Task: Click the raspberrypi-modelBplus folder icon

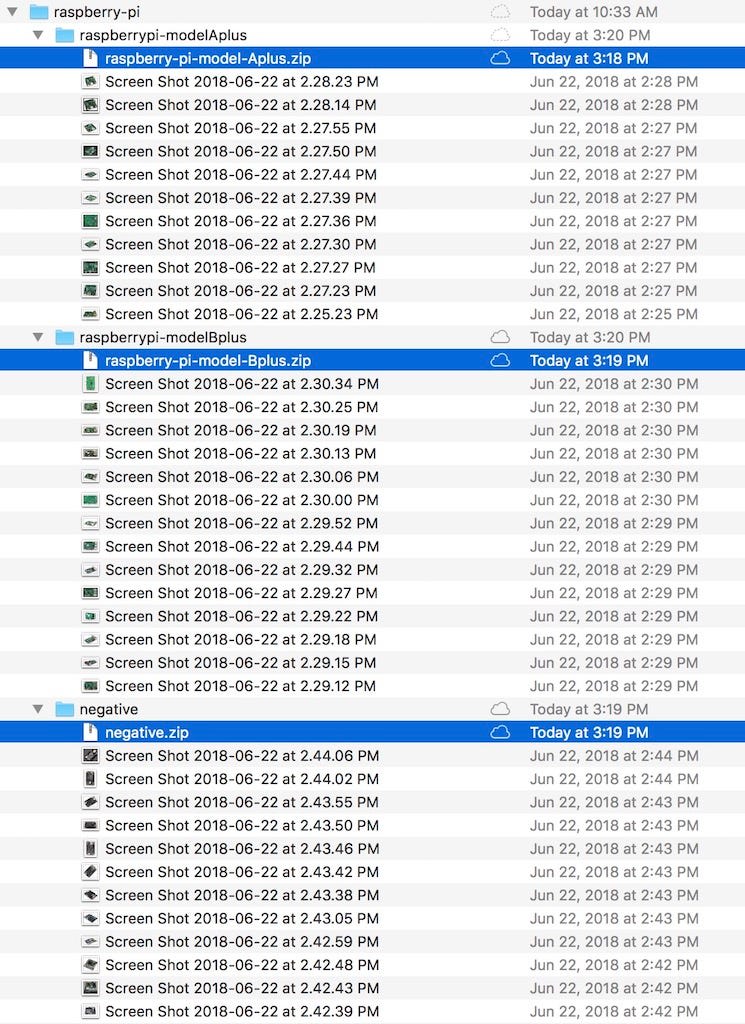Action: tap(65, 337)
